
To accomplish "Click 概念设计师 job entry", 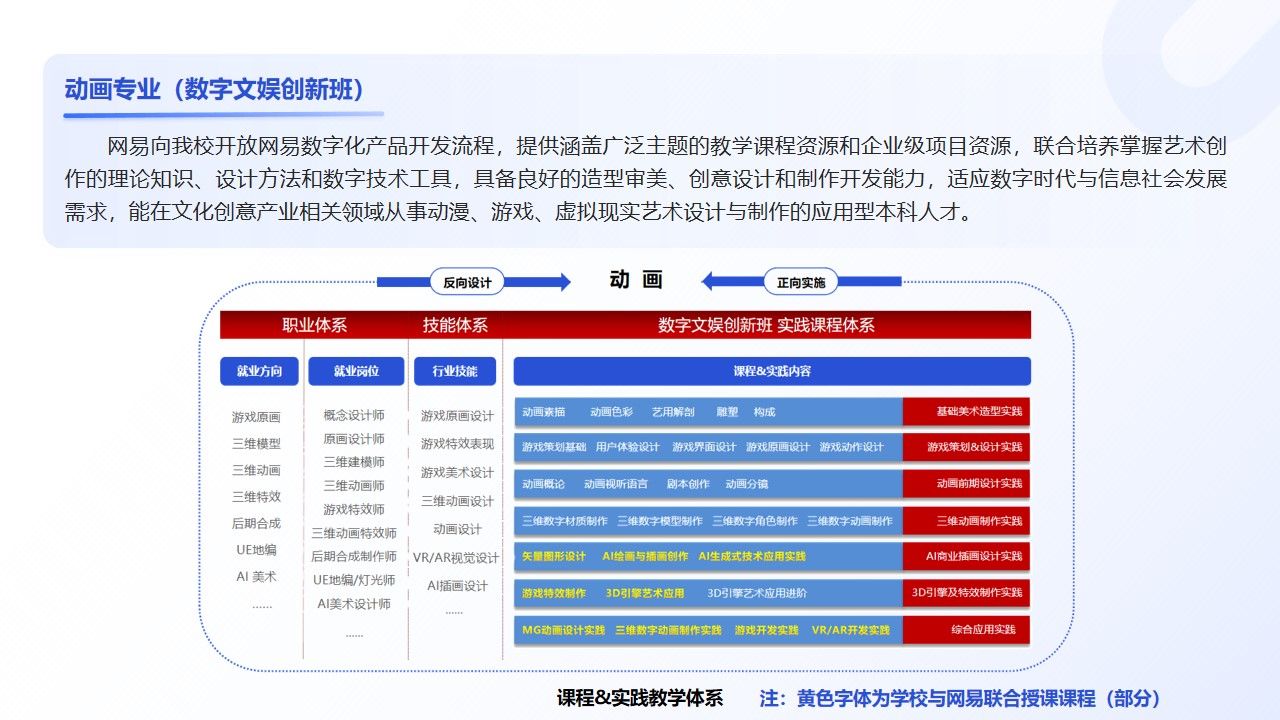I will [x=354, y=415].
